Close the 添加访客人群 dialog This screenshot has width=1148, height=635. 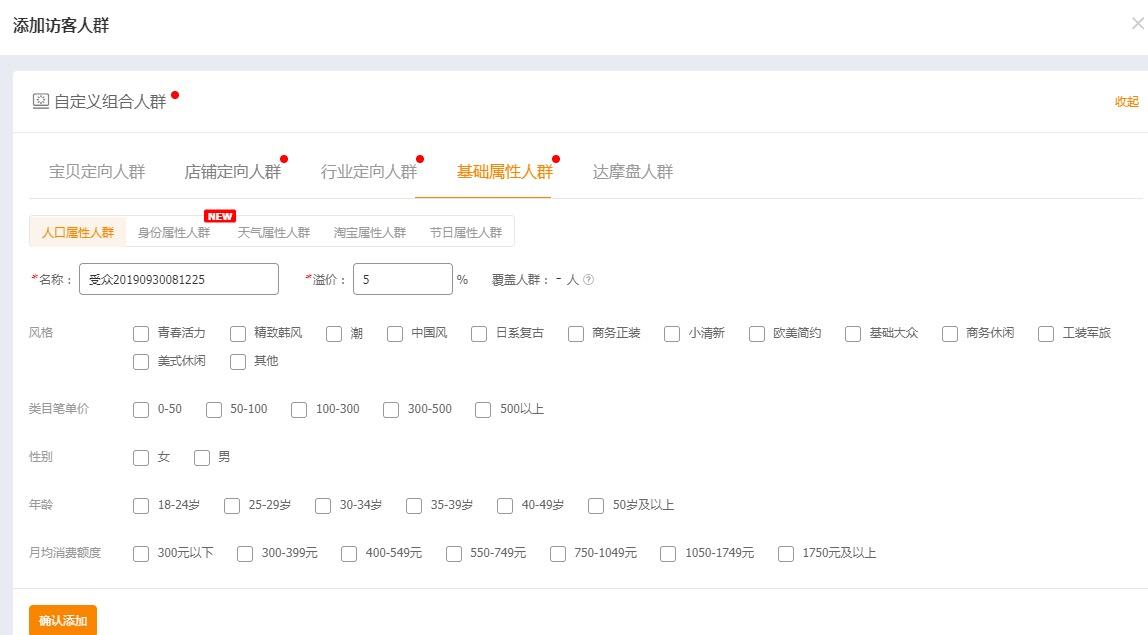[x=1138, y=23]
